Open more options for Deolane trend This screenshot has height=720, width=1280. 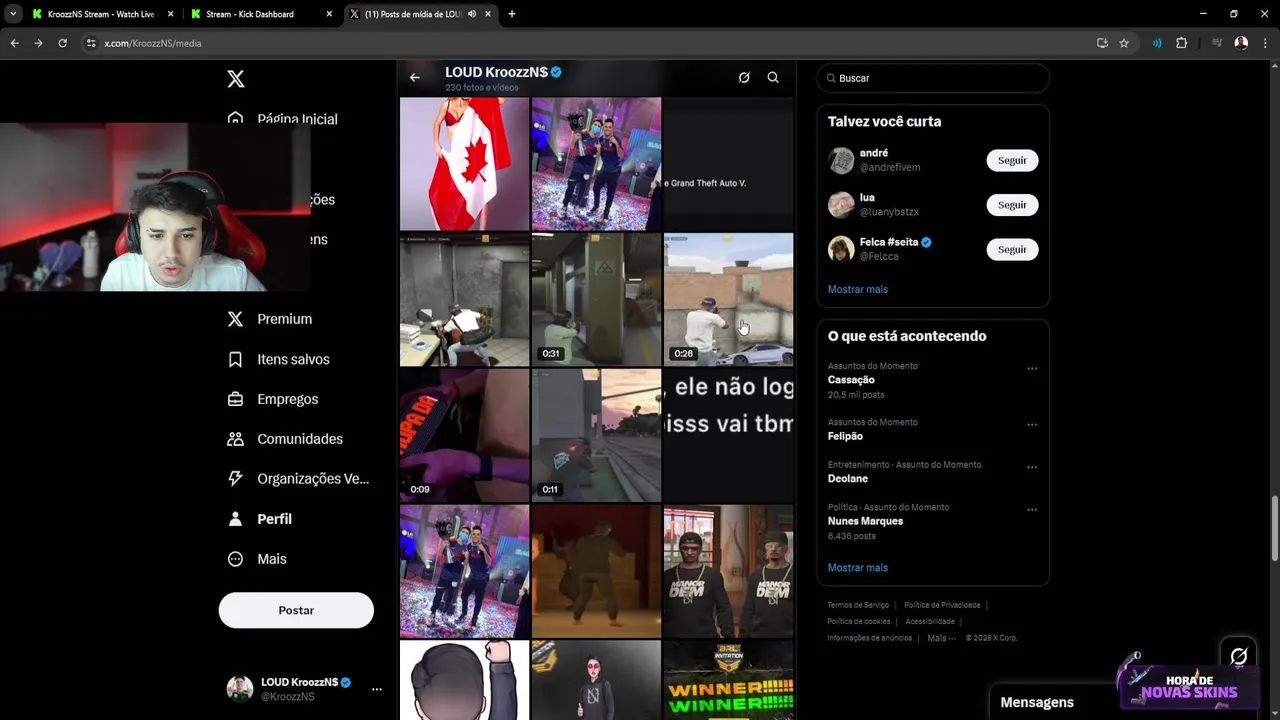pos(1032,467)
